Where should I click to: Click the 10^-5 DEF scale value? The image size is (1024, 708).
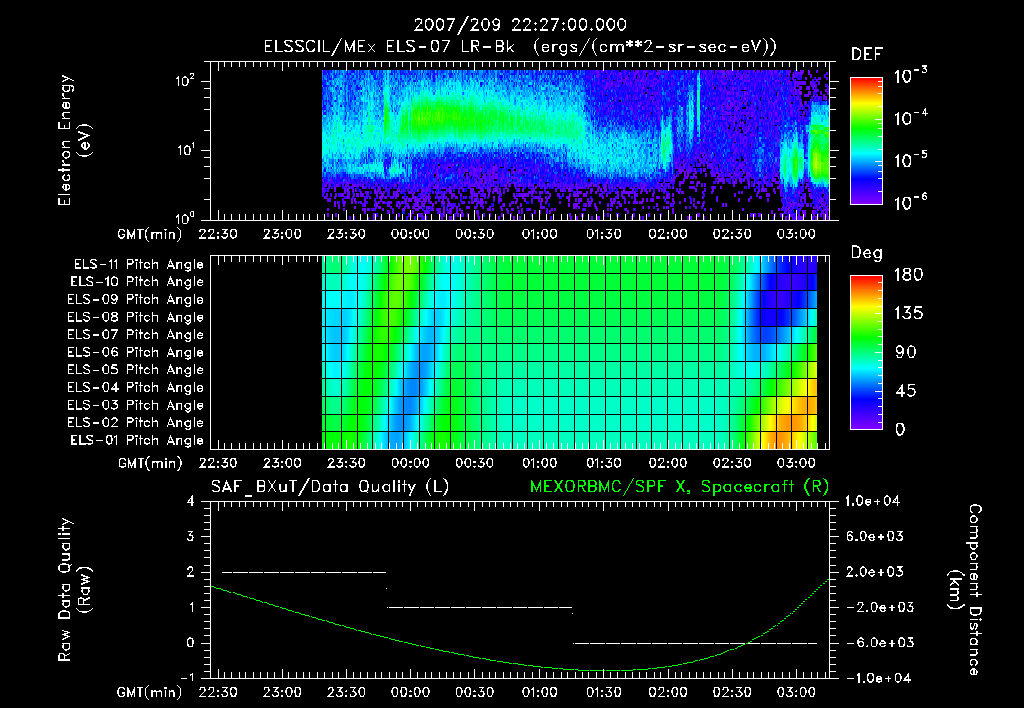pyautogui.click(x=910, y=160)
